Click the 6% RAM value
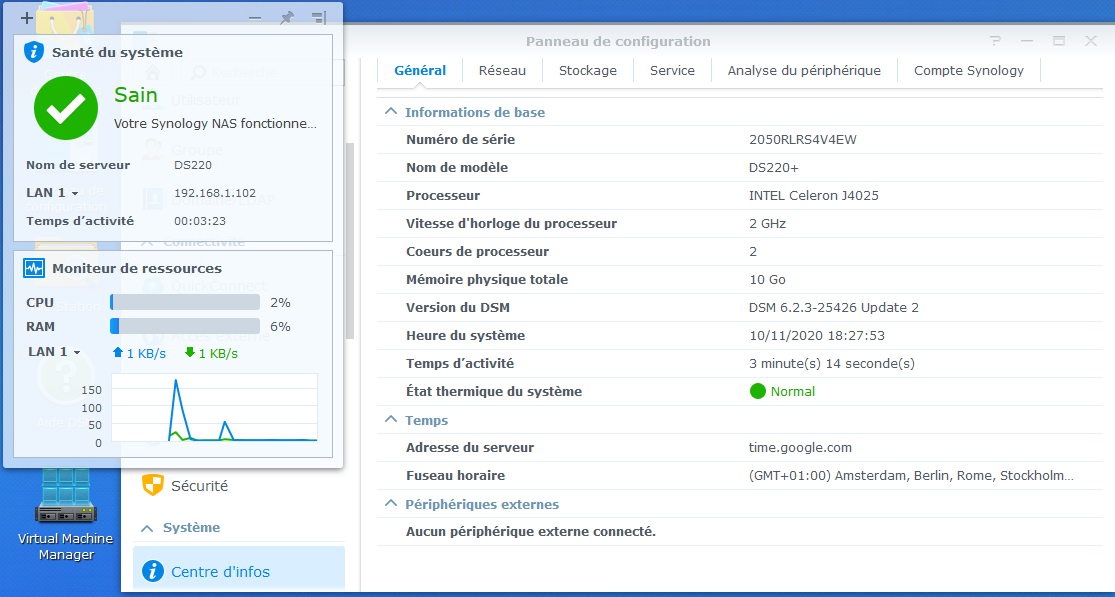Viewport: 1115px width, 597px height. pos(280,327)
